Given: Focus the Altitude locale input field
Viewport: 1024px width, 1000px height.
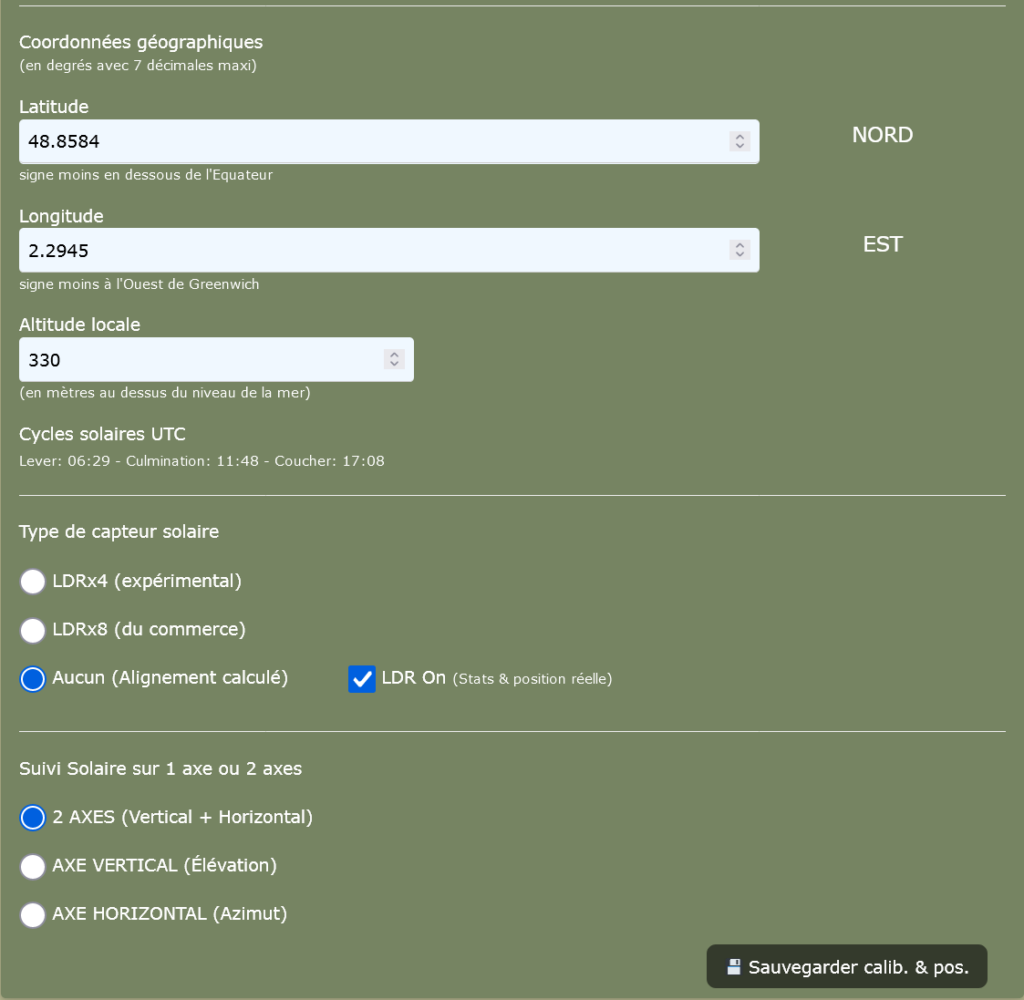Looking at the screenshot, I should click(x=200, y=360).
